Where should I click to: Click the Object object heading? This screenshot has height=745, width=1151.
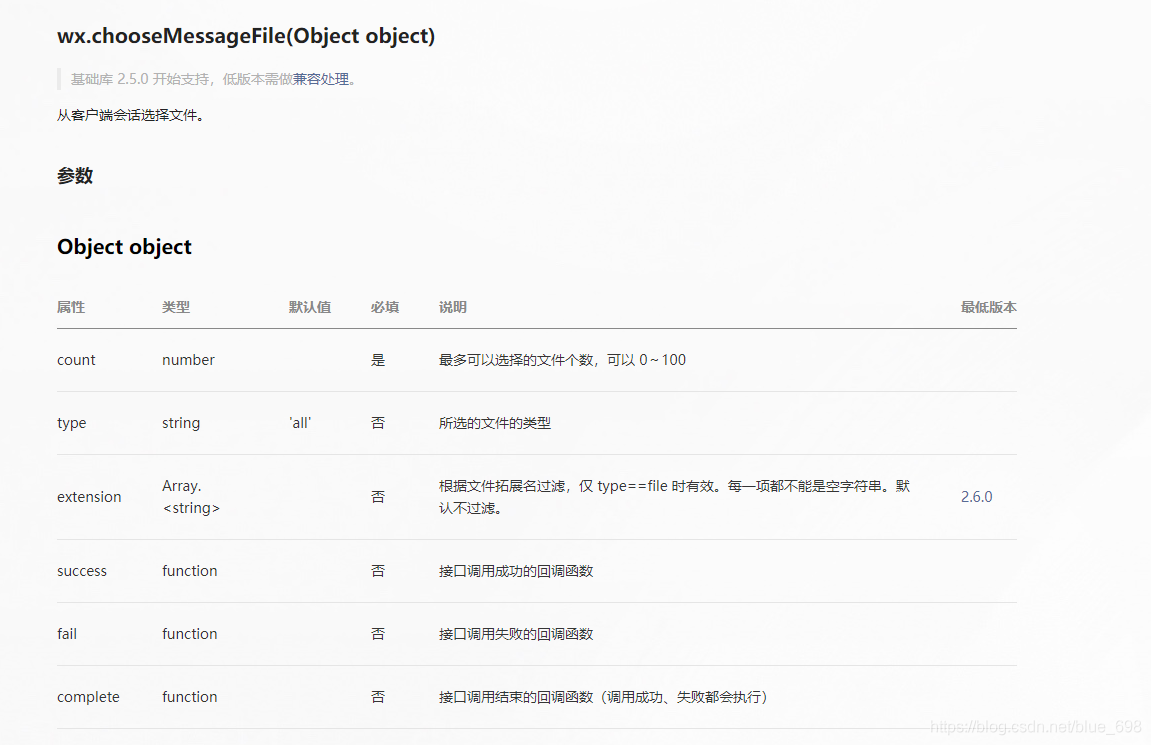coord(124,247)
